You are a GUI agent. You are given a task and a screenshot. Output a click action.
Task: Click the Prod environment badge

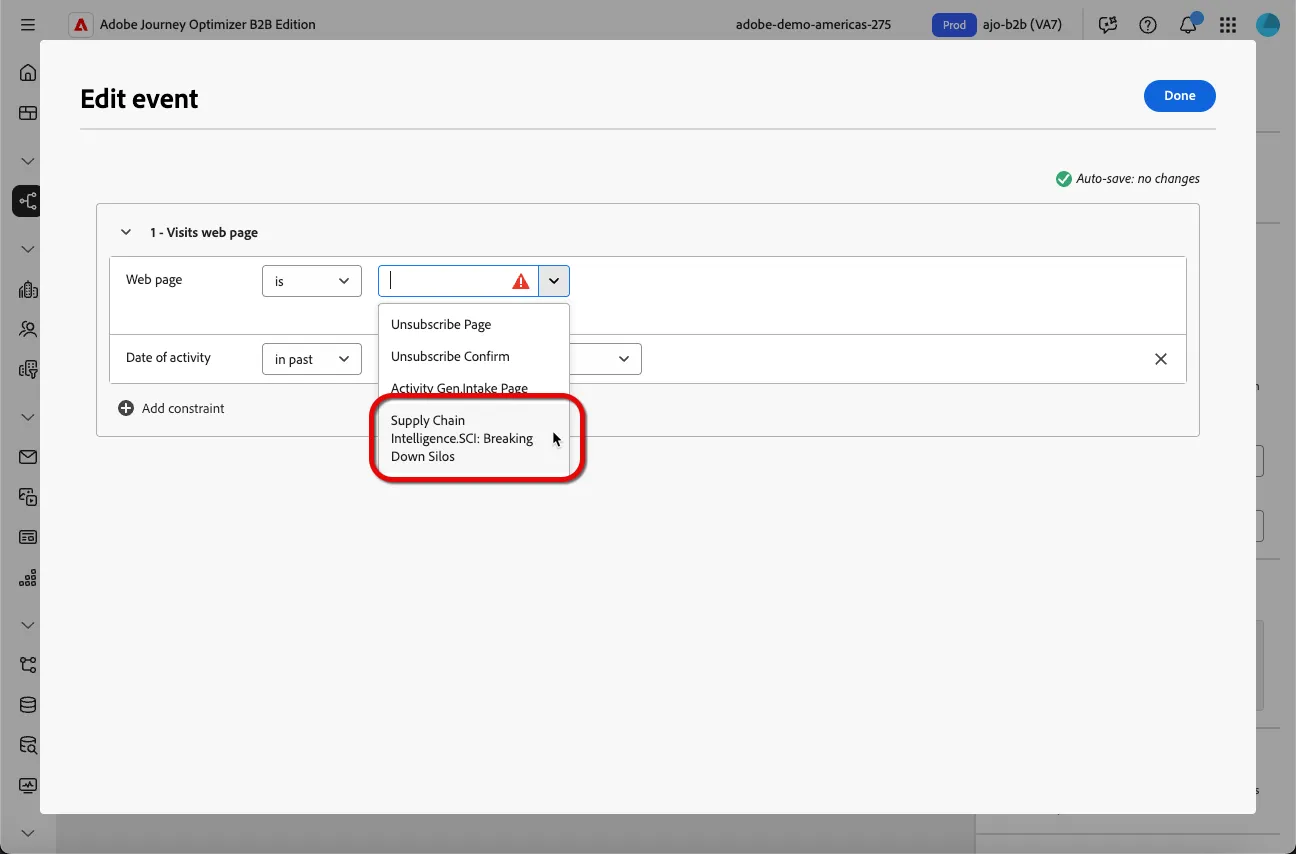(x=954, y=25)
